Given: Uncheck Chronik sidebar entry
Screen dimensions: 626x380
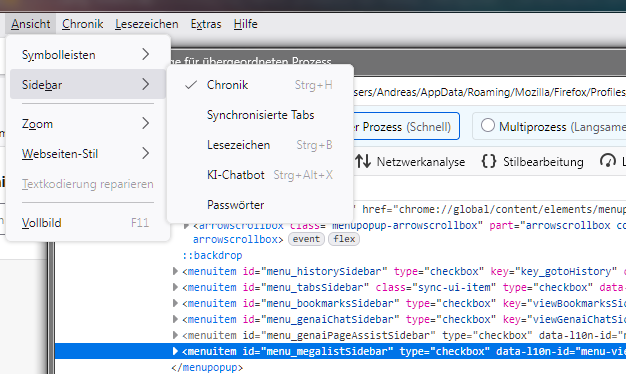Looking at the screenshot, I should (260, 85).
